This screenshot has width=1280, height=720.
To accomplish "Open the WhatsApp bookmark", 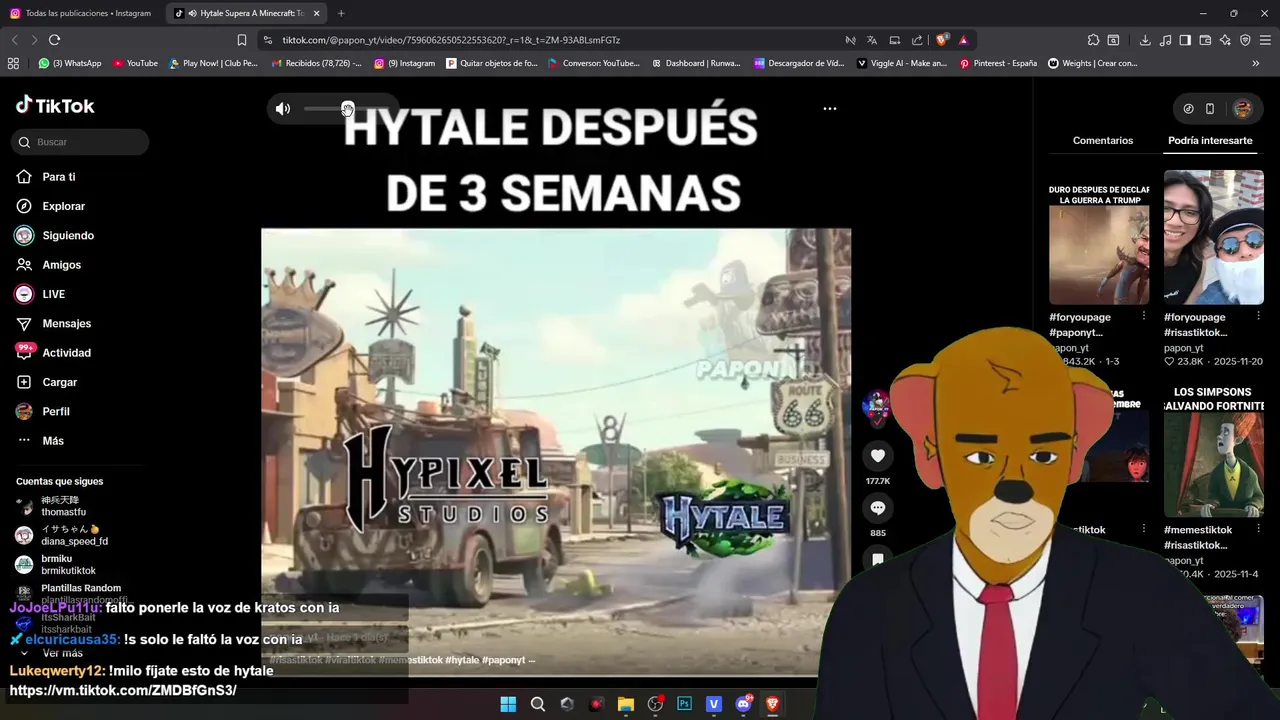I will (x=70, y=63).
